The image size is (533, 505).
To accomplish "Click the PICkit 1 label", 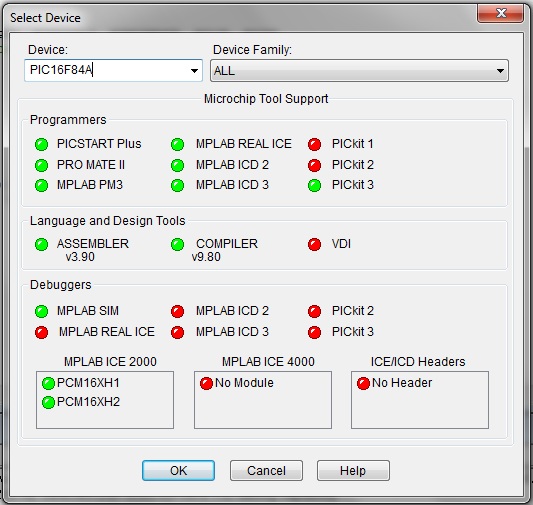I will pyautogui.click(x=353, y=144).
